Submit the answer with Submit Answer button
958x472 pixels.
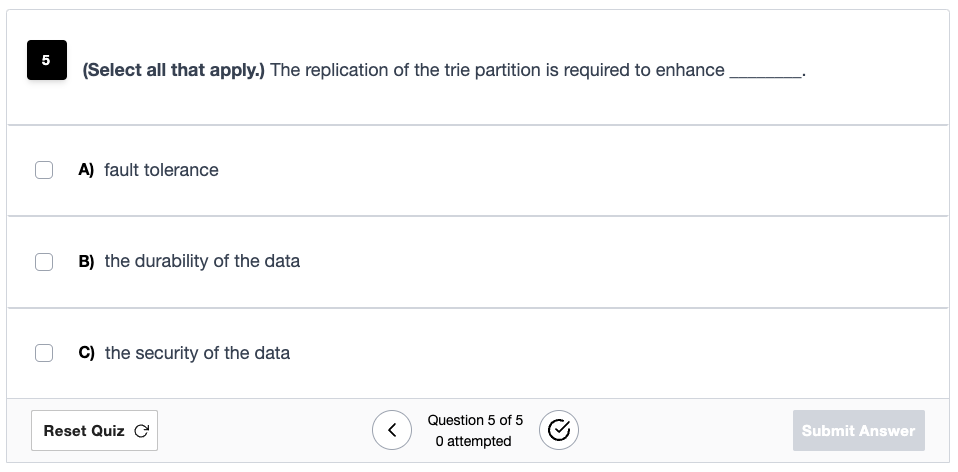[x=858, y=430]
